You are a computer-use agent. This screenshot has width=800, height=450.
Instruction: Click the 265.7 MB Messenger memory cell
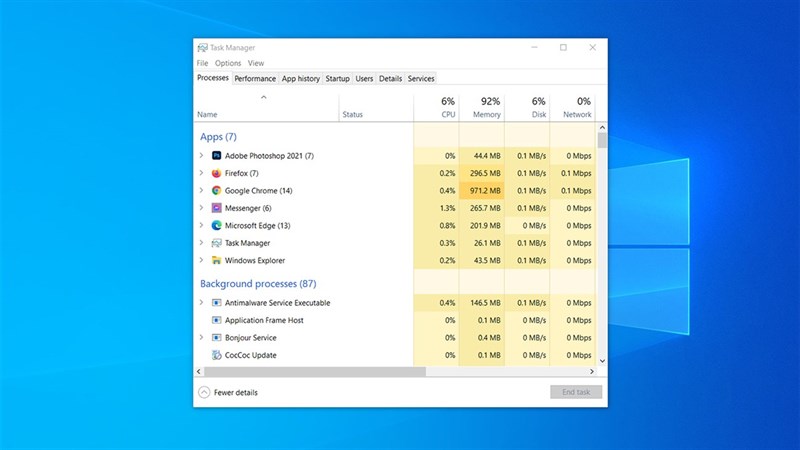pyautogui.click(x=482, y=208)
